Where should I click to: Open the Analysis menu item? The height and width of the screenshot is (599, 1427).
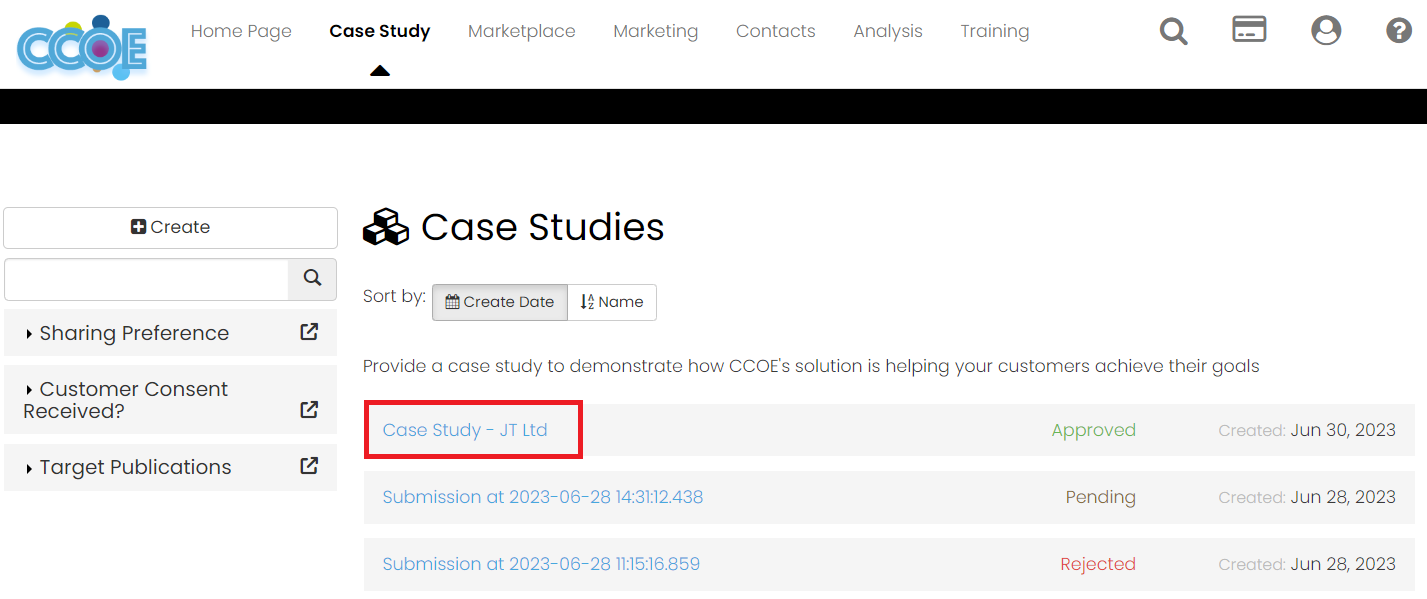888,31
